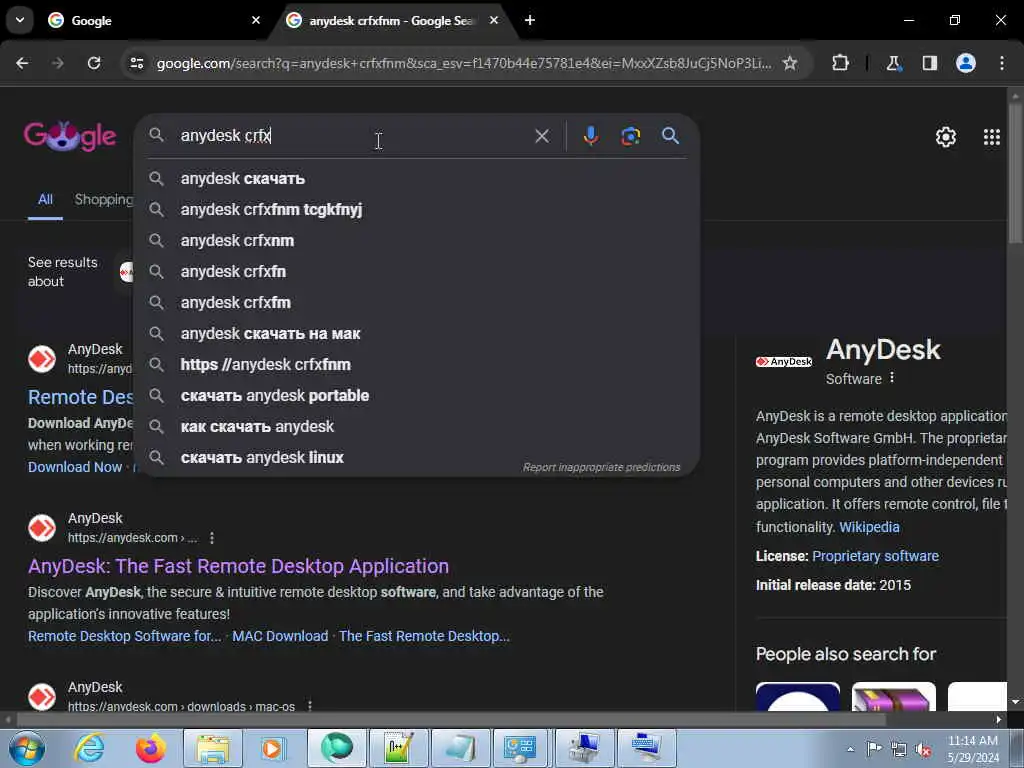Click the Chrome address bar URL
This screenshot has height=768, width=1024.
464,63
